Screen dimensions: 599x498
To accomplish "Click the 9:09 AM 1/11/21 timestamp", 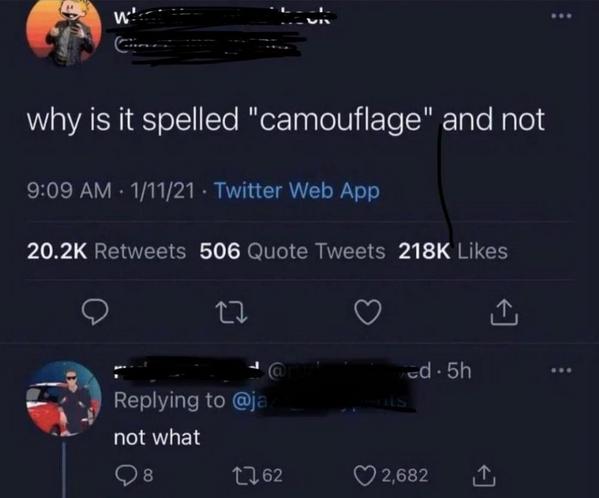I will [x=110, y=190].
